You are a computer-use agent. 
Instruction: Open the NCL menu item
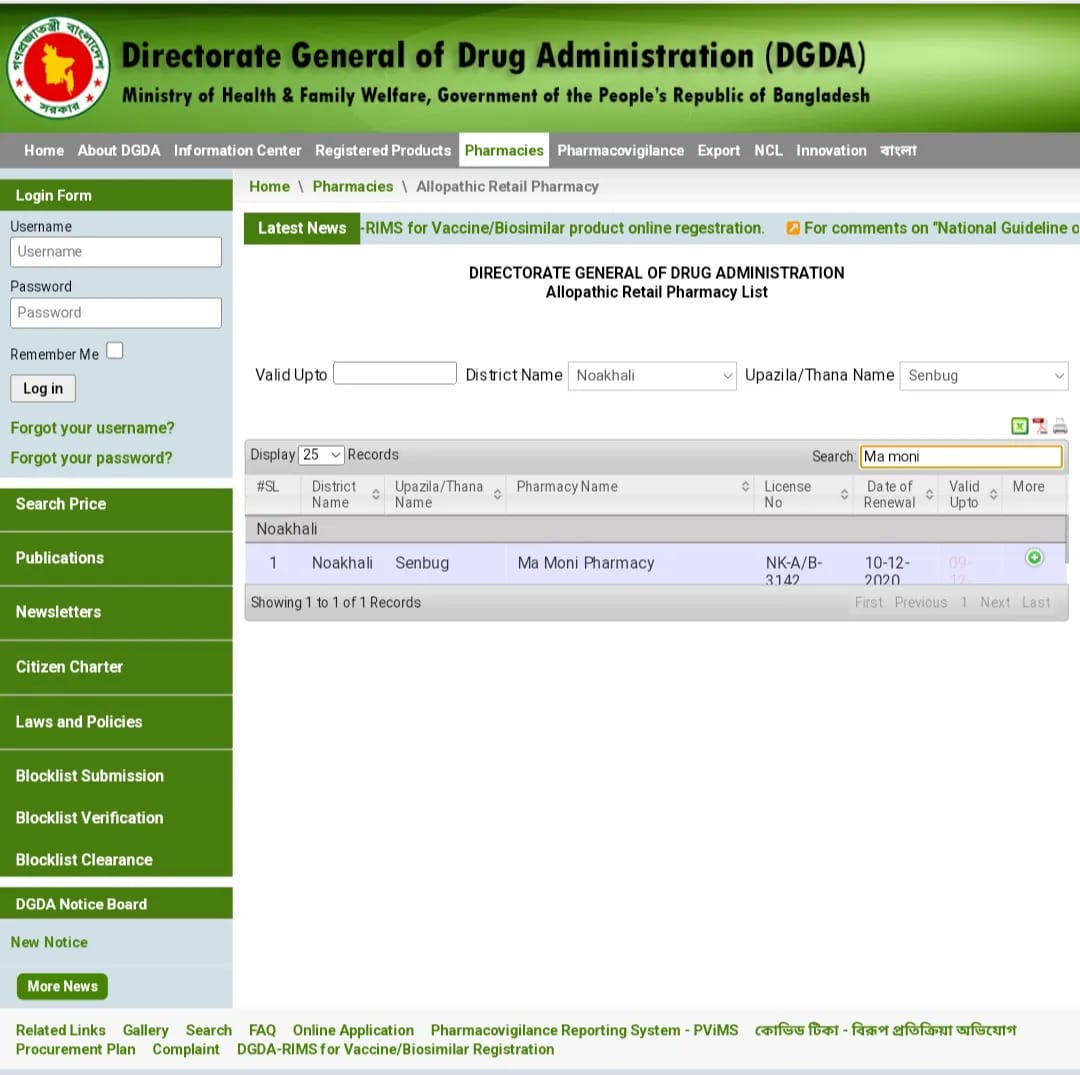768,150
